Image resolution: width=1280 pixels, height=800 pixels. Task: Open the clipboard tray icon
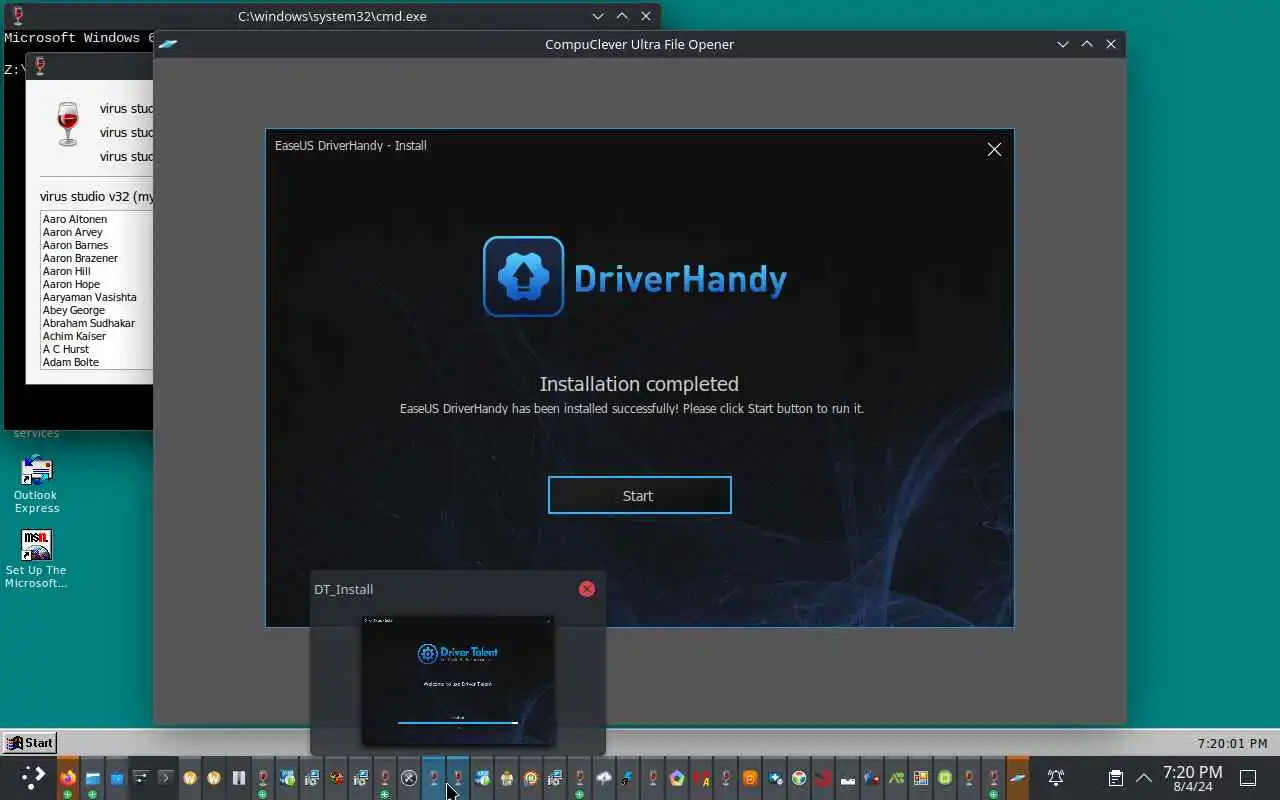pyautogui.click(x=1116, y=778)
